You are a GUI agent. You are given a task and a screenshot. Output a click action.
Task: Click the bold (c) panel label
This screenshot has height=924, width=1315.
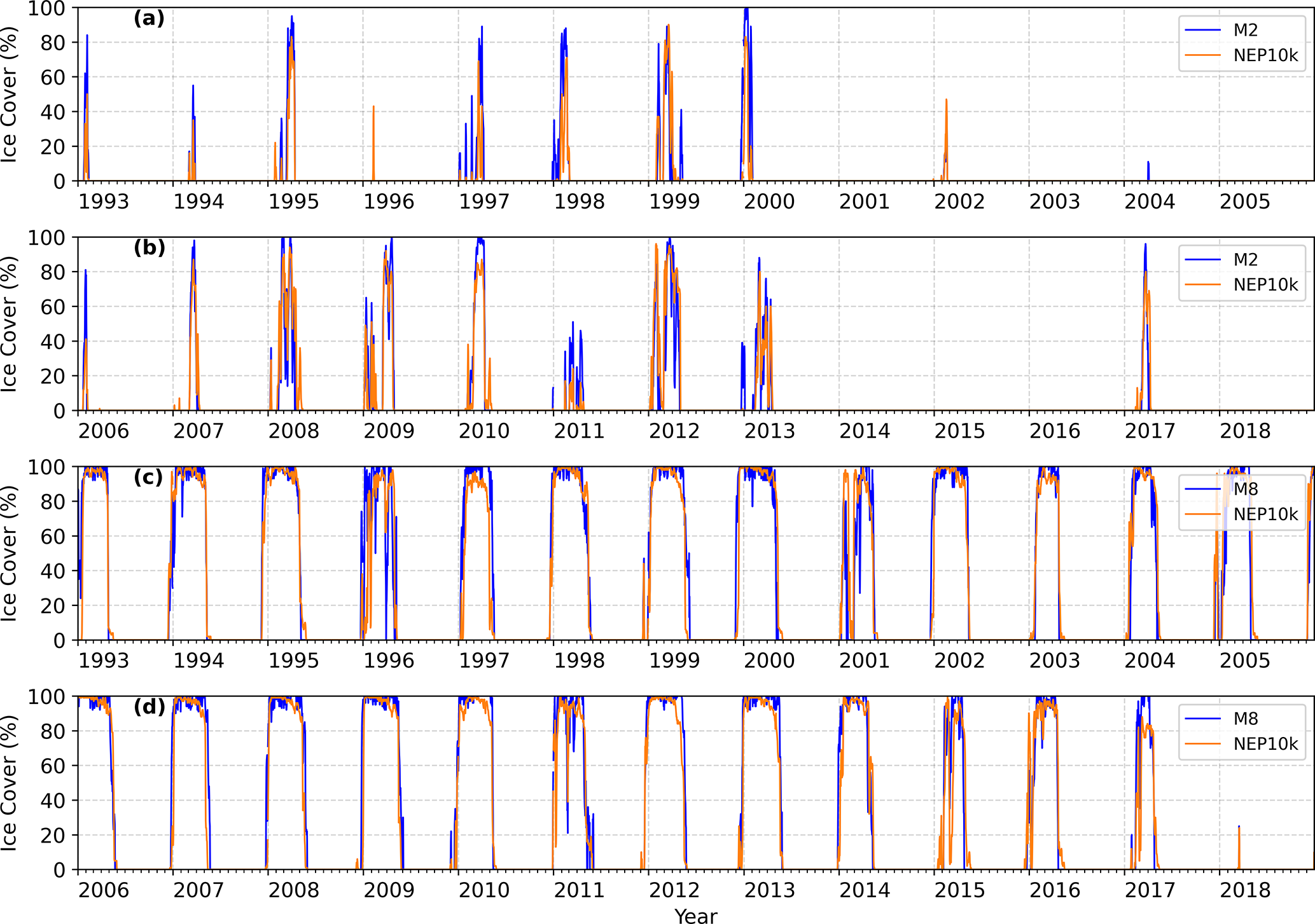(148, 477)
